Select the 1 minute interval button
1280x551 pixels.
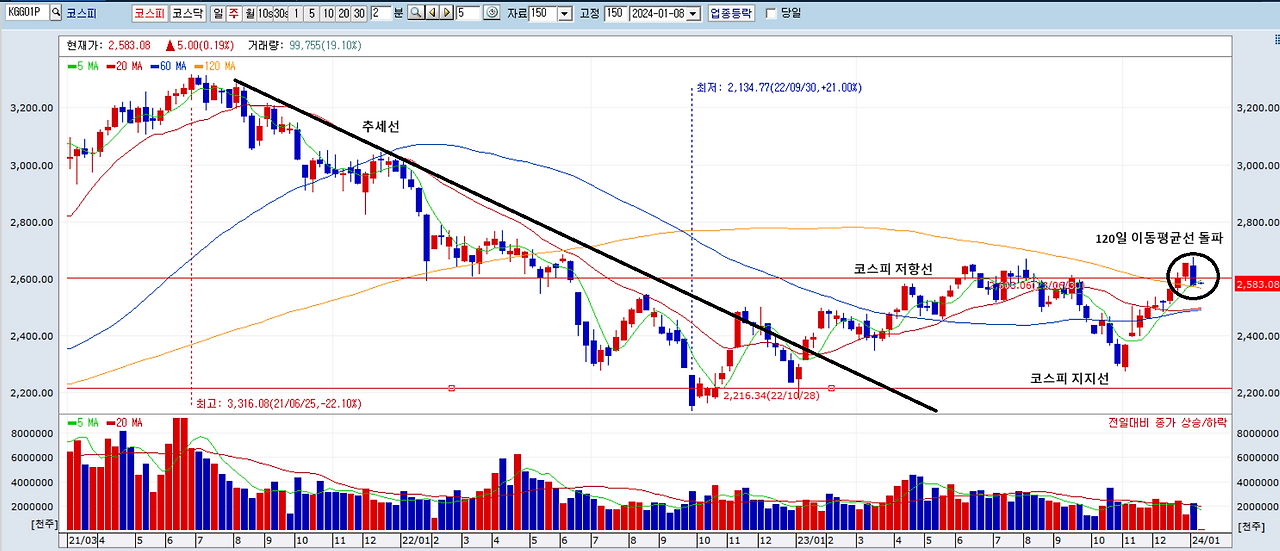coord(296,13)
